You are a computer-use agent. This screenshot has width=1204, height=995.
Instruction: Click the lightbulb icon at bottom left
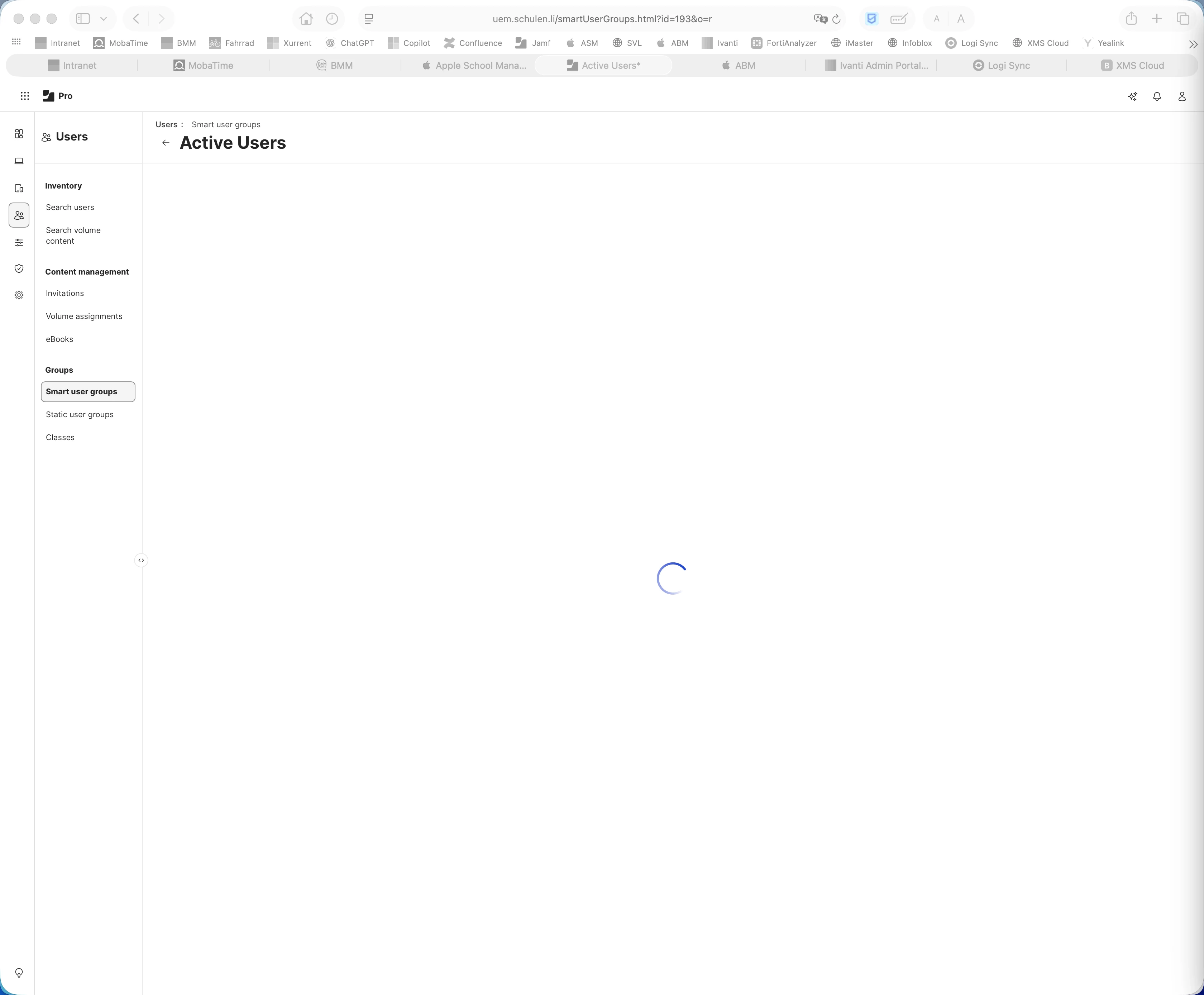(x=19, y=973)
